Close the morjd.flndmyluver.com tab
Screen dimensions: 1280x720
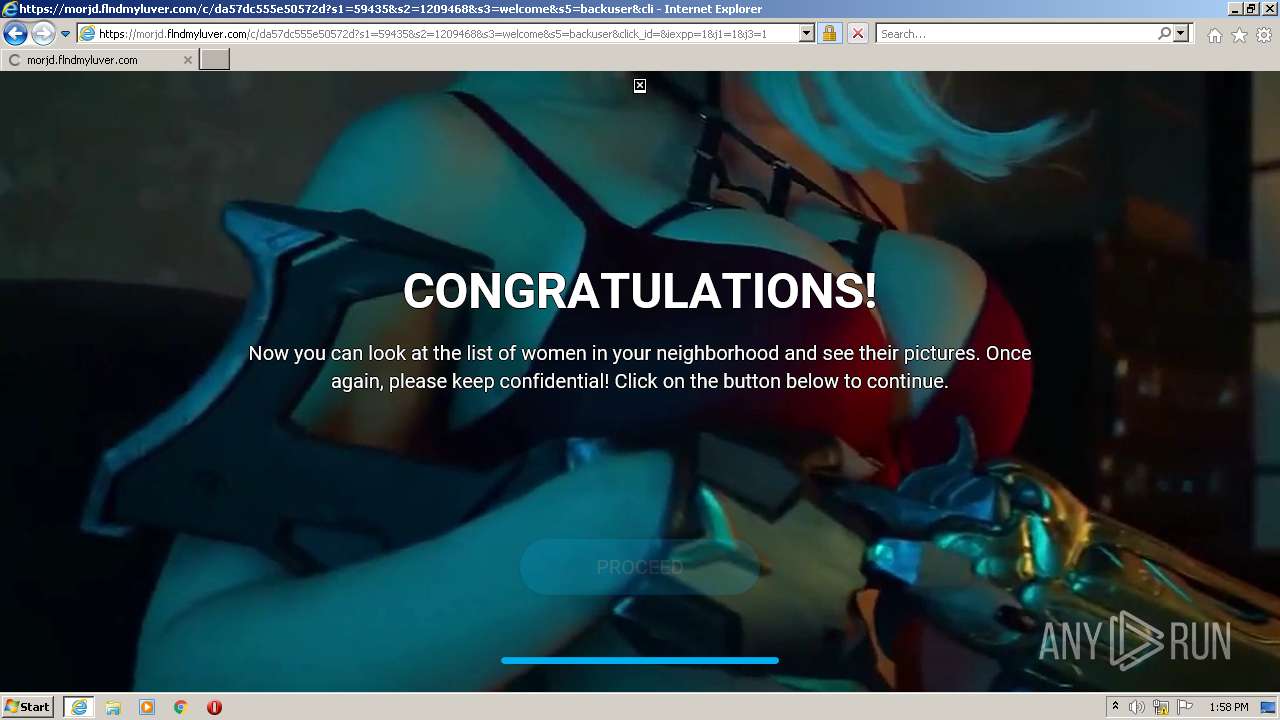pyautogui.click(x=187, y=60)
